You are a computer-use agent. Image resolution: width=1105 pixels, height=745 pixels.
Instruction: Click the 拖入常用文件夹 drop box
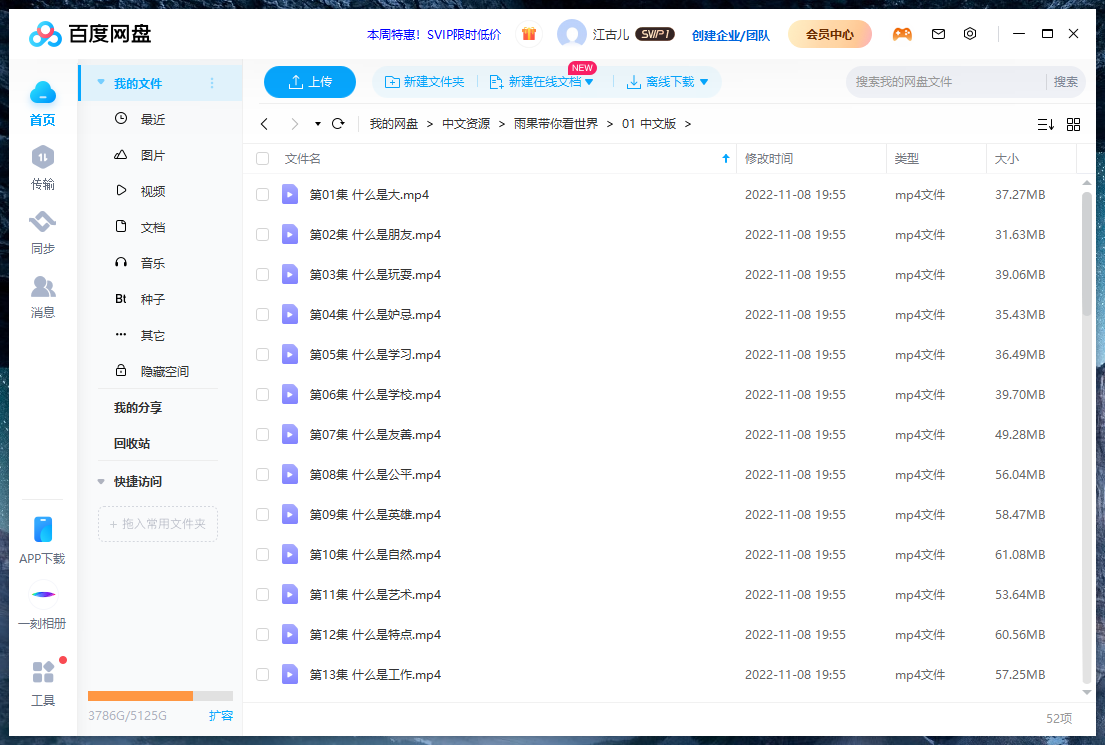coord(158,524)
